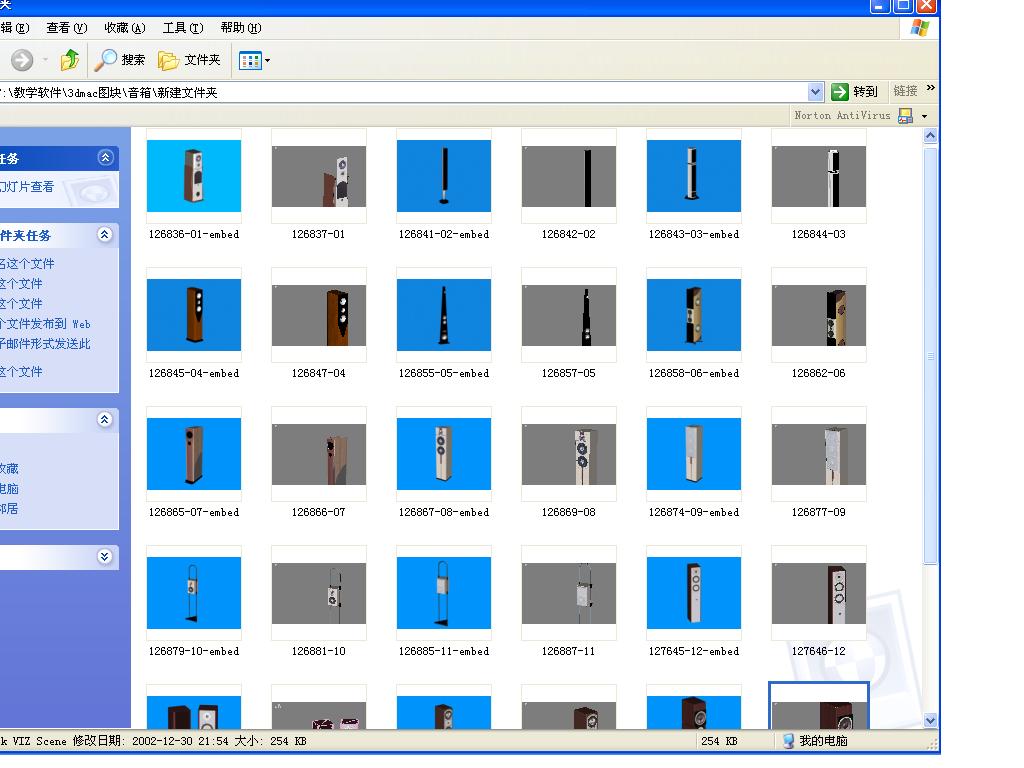Viewport: 1024px width, 768px height.
Task: Select thumbnail 126855-05-embed
Action: tap(444, 315)
